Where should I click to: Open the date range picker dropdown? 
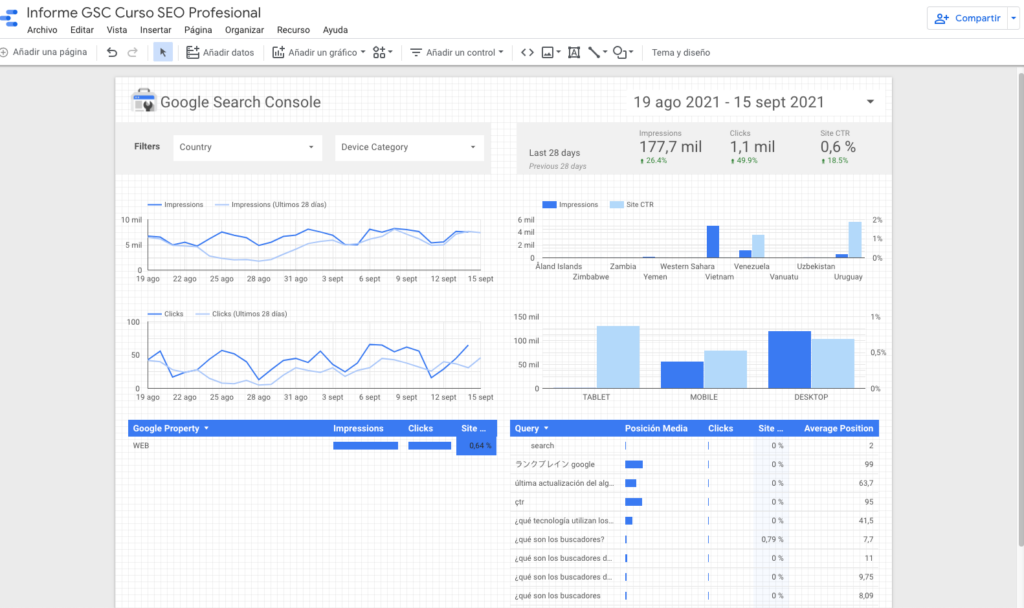tap(754, 102)
